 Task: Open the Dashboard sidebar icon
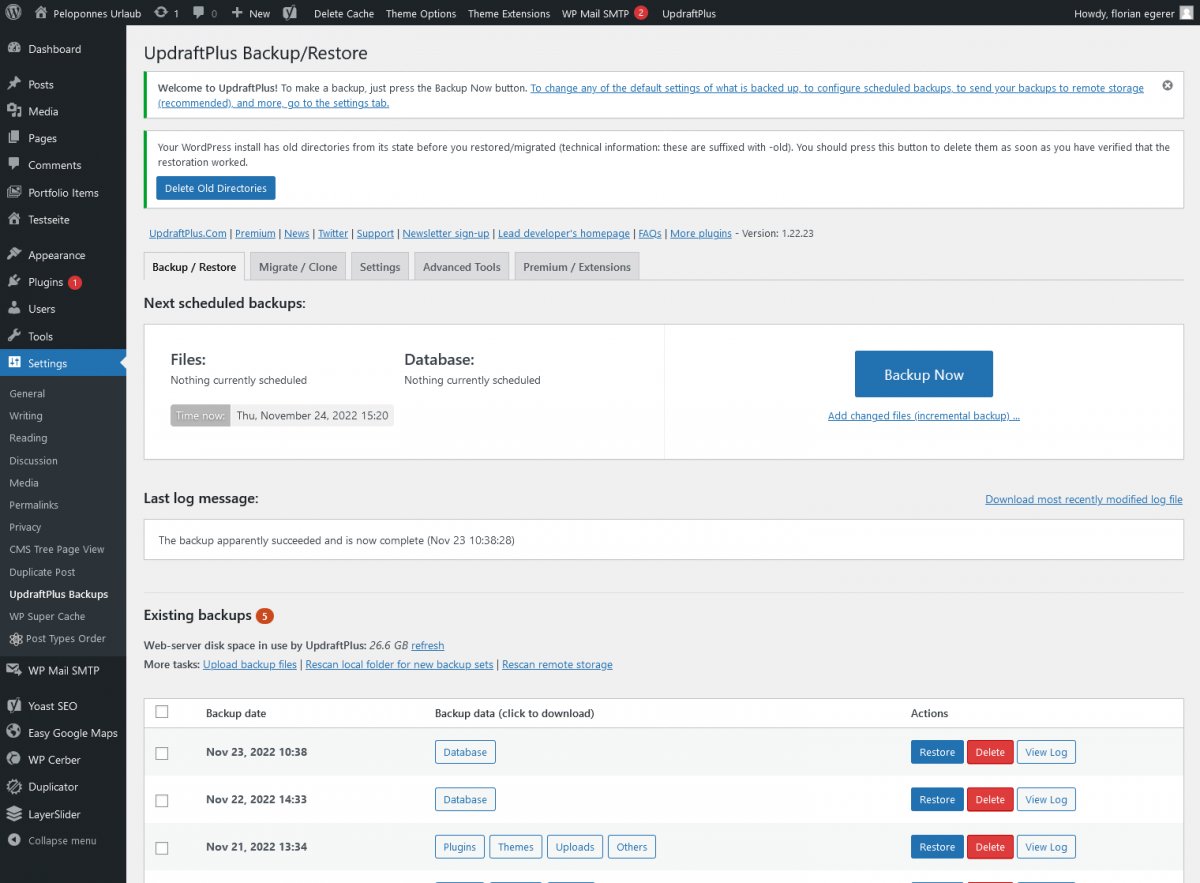[x=14, y=49]
